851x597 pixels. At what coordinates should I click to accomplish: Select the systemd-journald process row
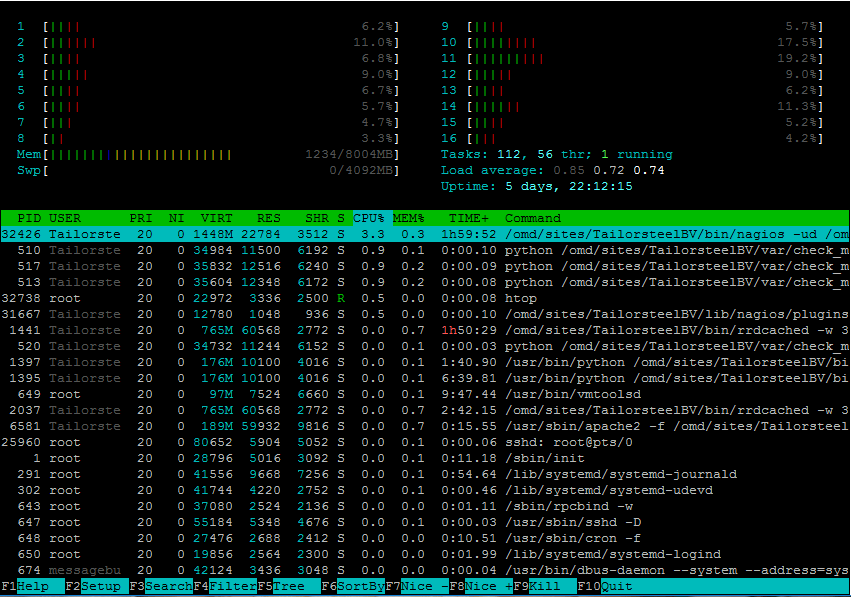coord(425,474)
